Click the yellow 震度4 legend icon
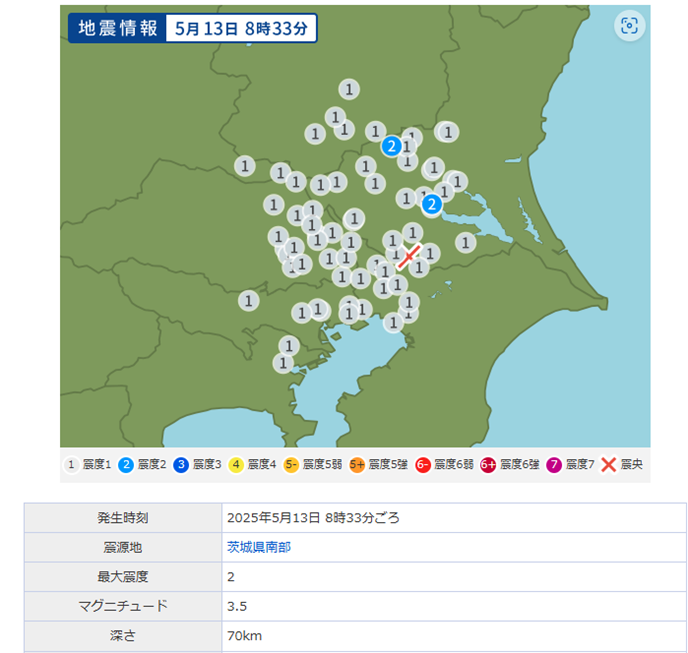The image size is (688, 653). (x=236, y=464)
